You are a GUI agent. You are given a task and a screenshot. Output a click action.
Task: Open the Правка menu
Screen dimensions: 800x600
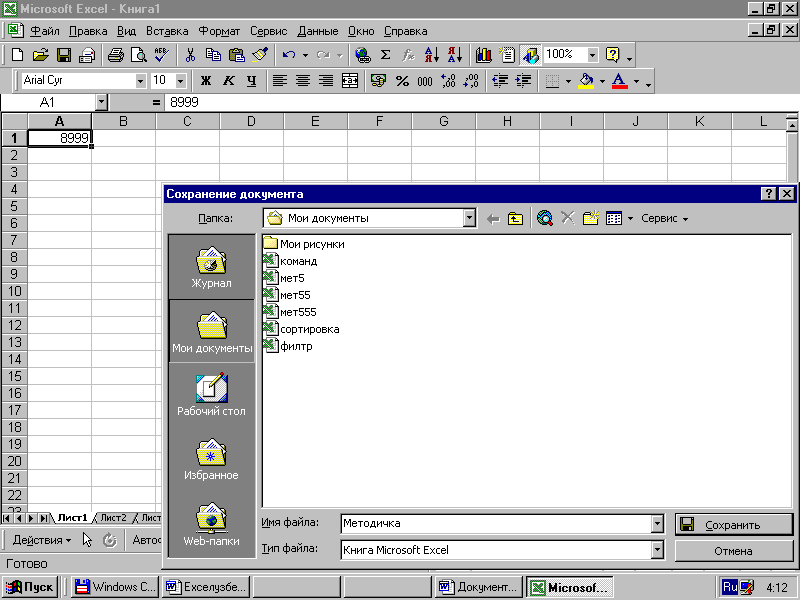pyautogui.click(x=88, y=31)
